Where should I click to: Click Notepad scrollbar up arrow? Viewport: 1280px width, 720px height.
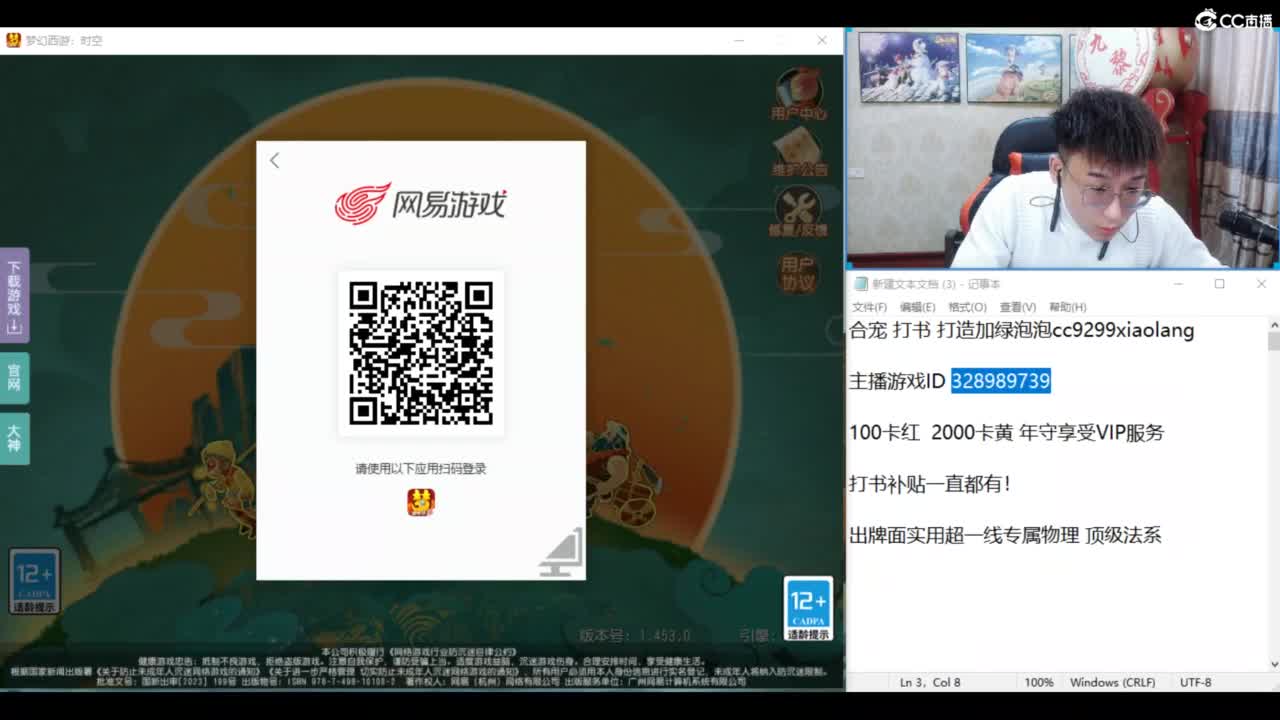pos(1273,326)
